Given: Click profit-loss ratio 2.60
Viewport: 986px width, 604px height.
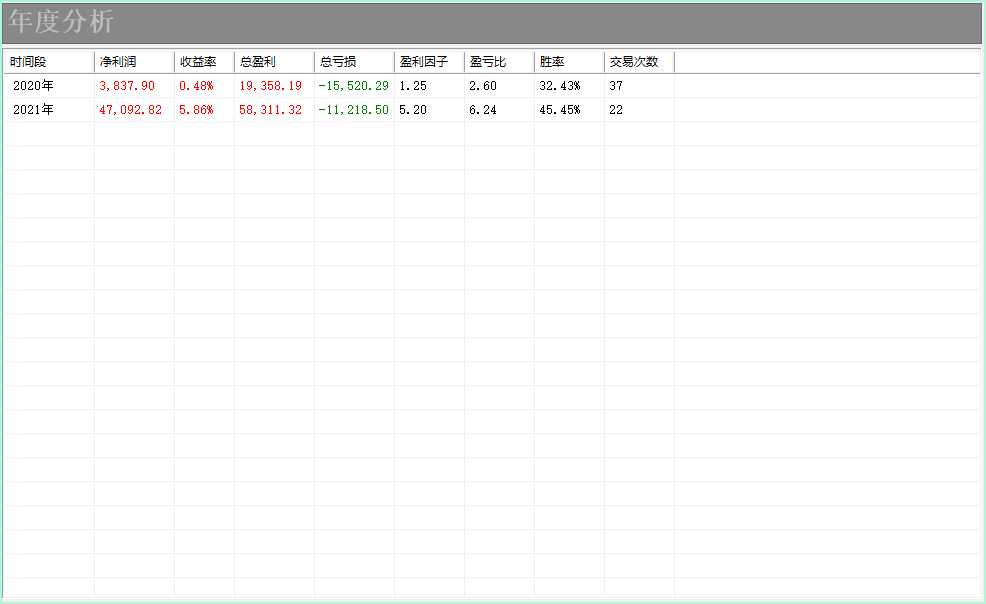Looking at the screenshot, I should [482, 85].
